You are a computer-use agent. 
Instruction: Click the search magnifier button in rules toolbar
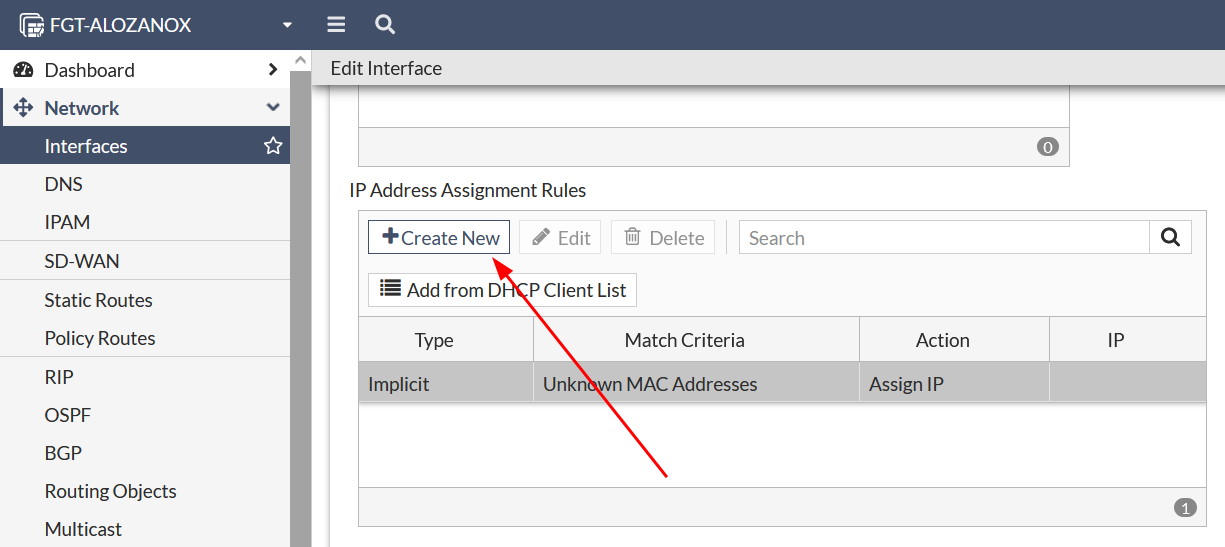pos(1170,238)
